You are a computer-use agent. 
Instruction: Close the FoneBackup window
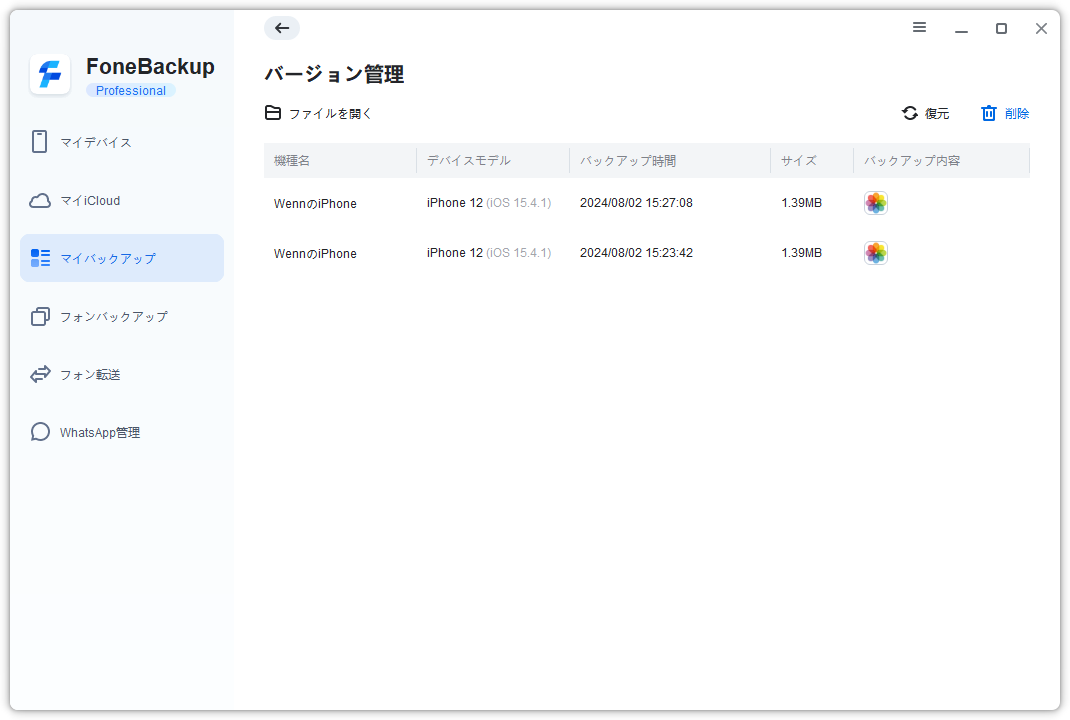pos(1041,28)
